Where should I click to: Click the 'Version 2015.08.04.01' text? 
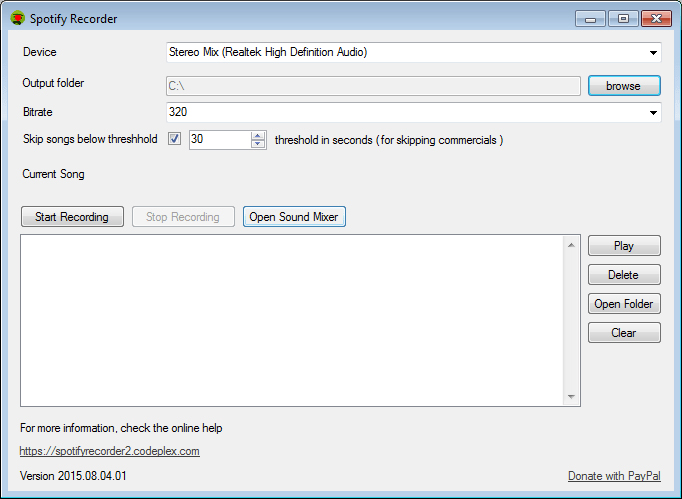73,476
